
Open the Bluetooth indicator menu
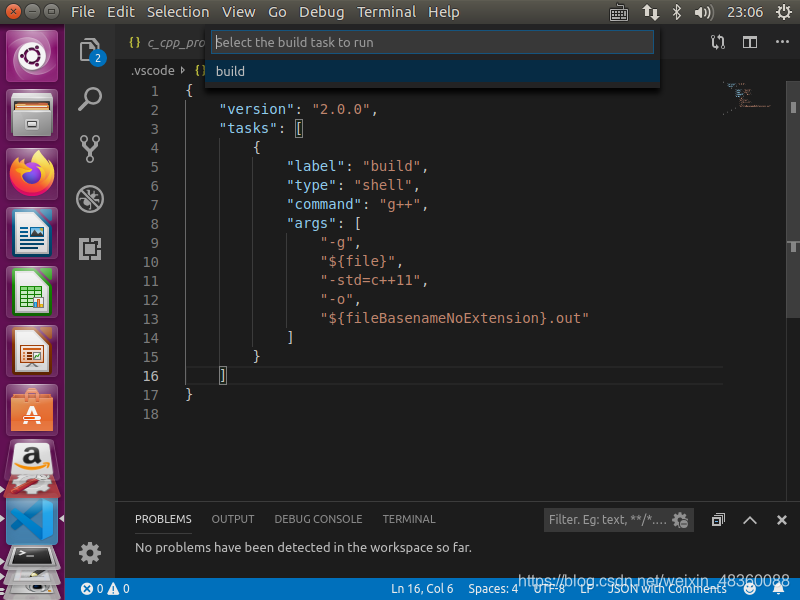click(677, 12)
